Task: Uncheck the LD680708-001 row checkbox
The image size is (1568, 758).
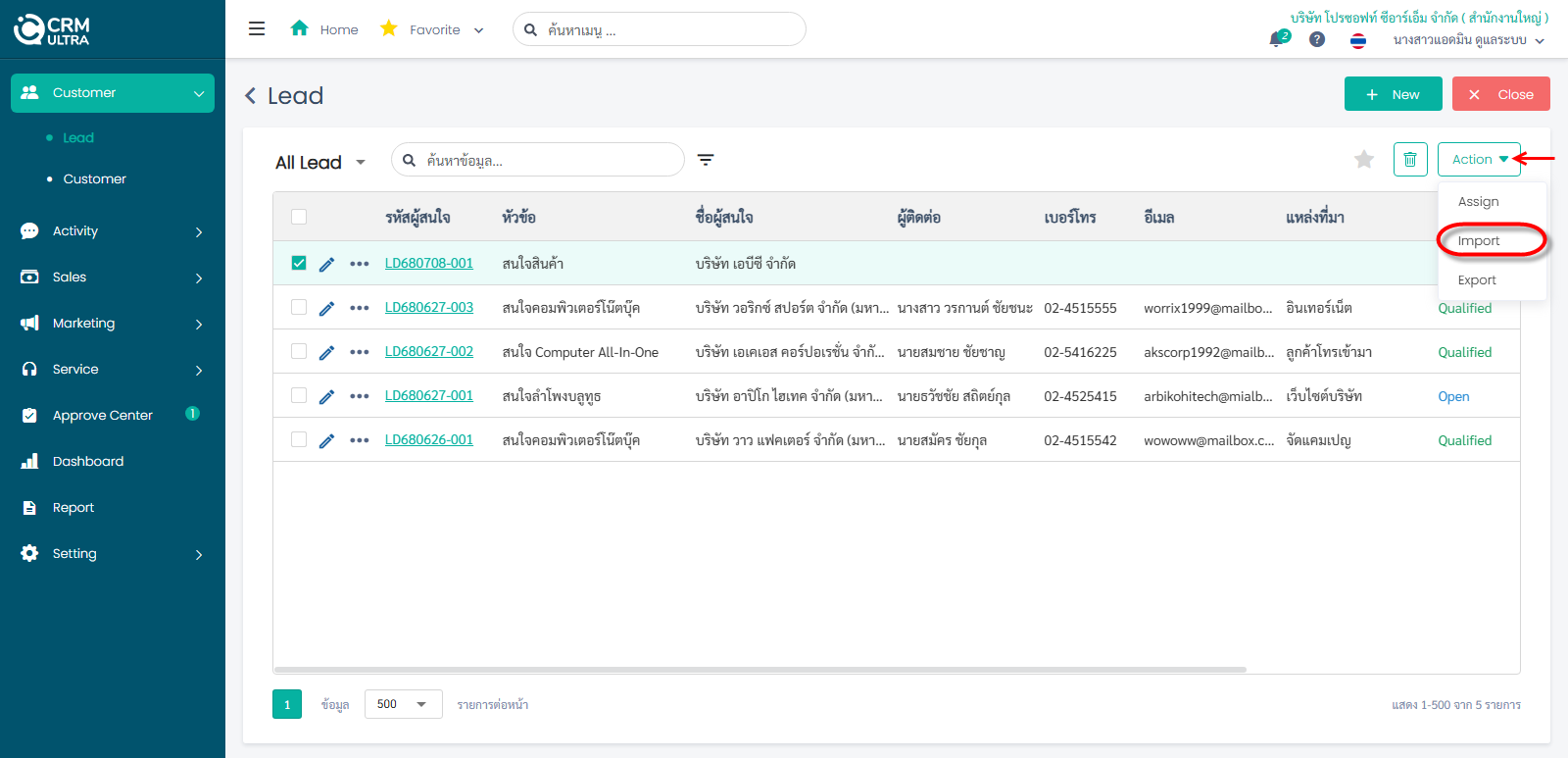Action: point(299,263)
